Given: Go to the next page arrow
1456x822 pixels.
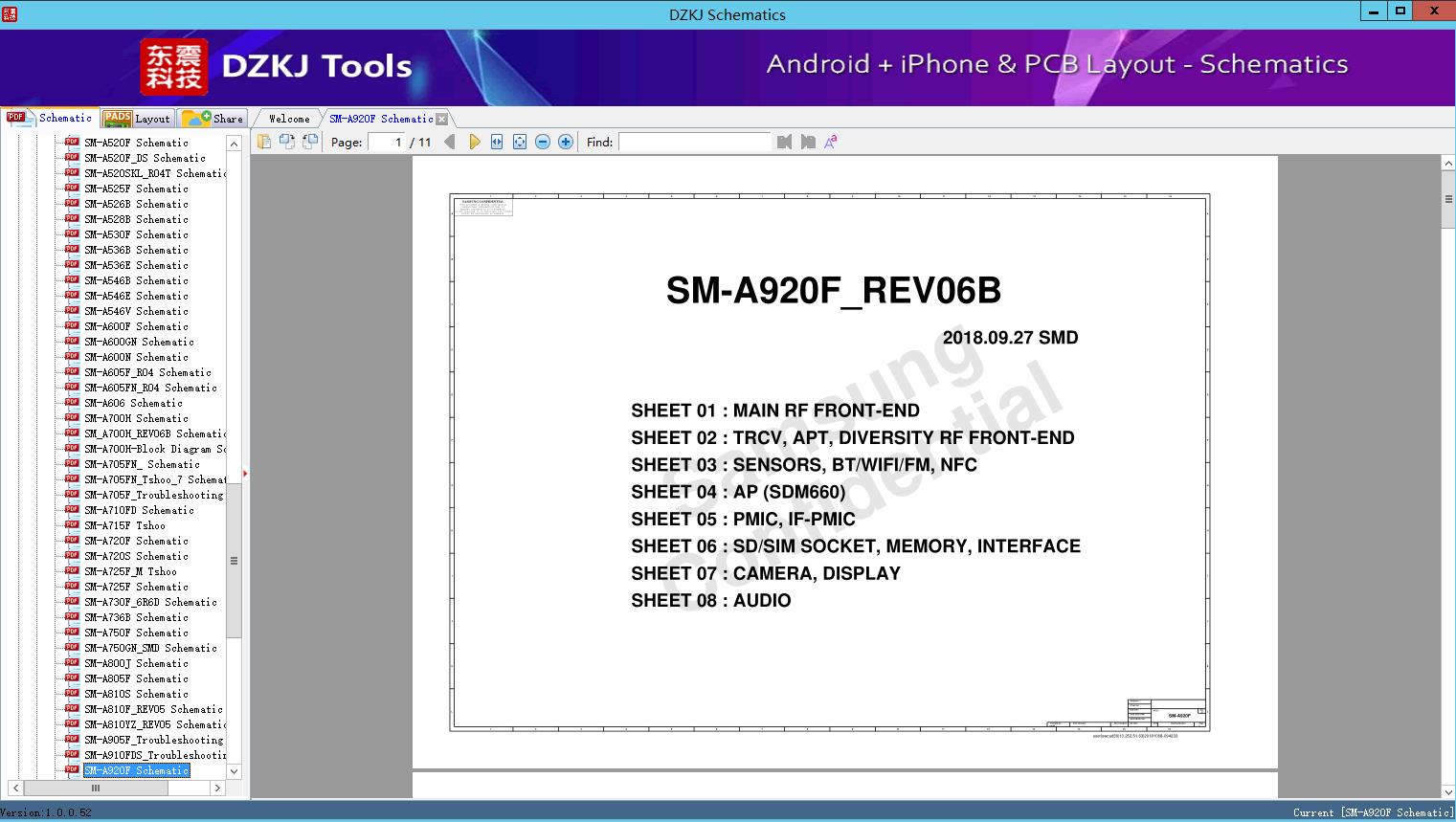Looking at the screenshot, I should click(x=474, y=142).
